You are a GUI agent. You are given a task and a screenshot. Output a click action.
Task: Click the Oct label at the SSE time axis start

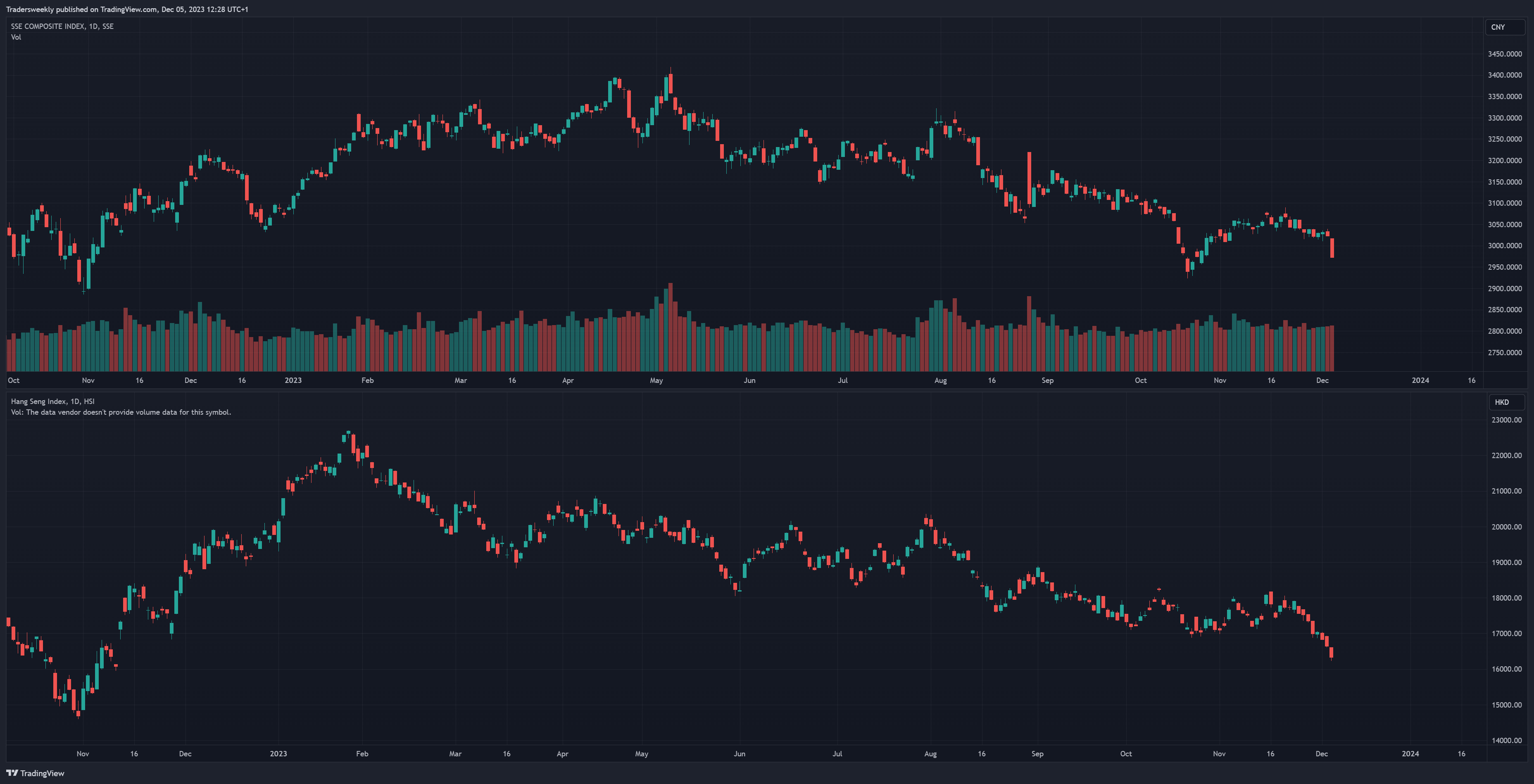pyautogui.click(x=13, y=380)
